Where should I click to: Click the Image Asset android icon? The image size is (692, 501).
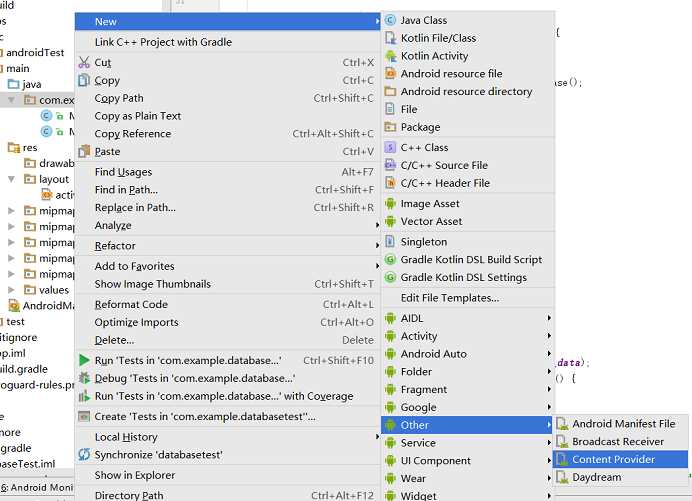click(x=390, y=203)
